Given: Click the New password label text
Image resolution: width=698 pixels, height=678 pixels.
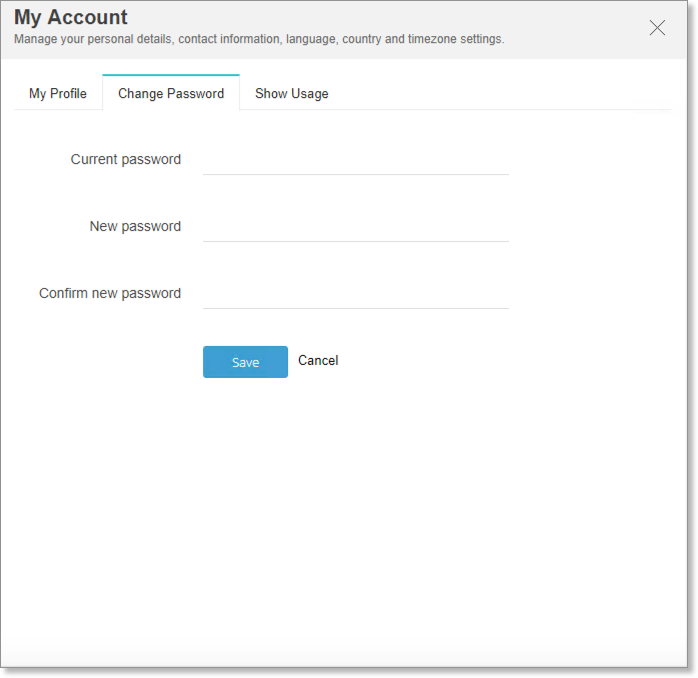Looking at the screenshot, I should tap(135, 227).
